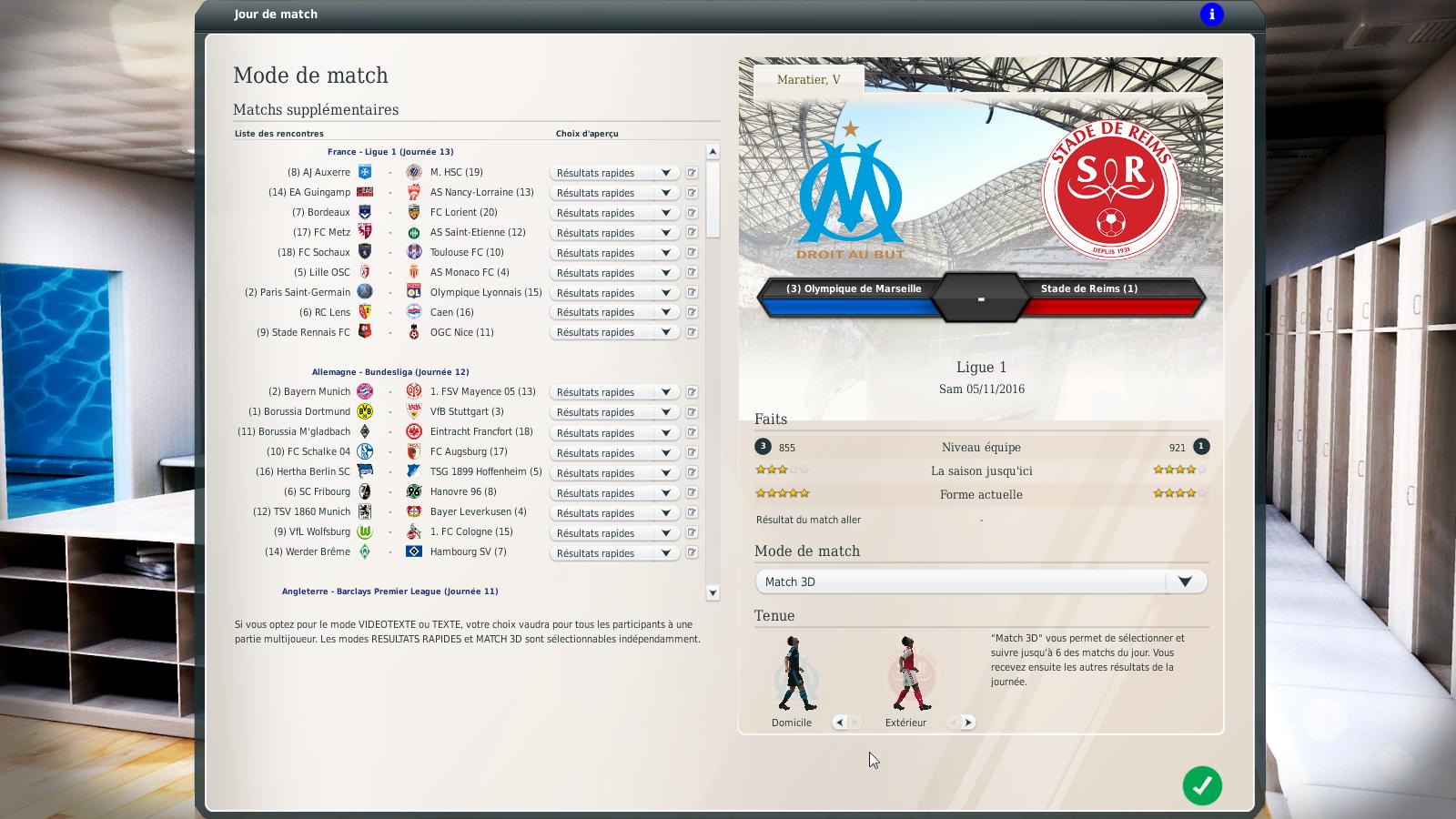This screenshot has width=1456, height=819.
Task: Open details icon for Paris Saint-Germain match
Action: pos(692,293)
